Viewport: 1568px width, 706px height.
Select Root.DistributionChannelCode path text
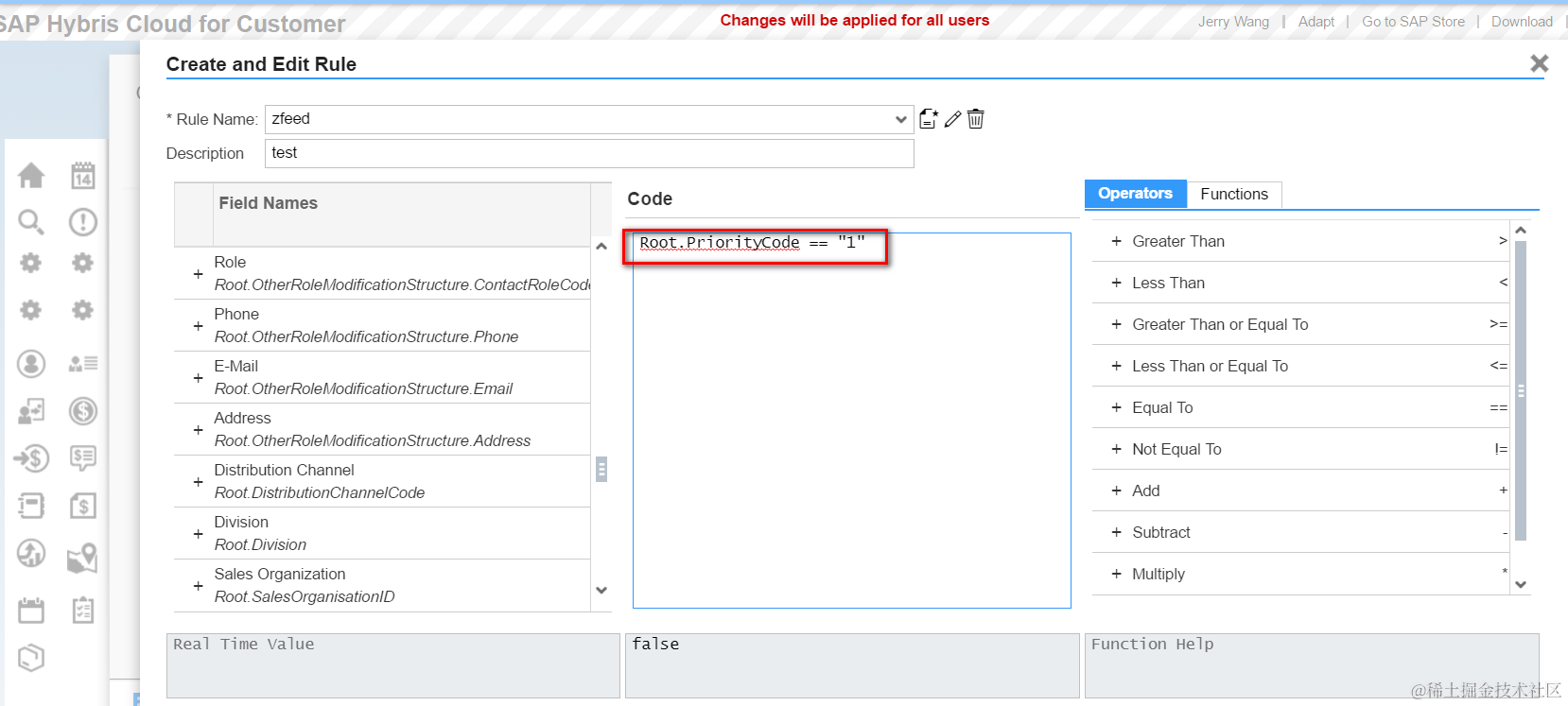320,492
